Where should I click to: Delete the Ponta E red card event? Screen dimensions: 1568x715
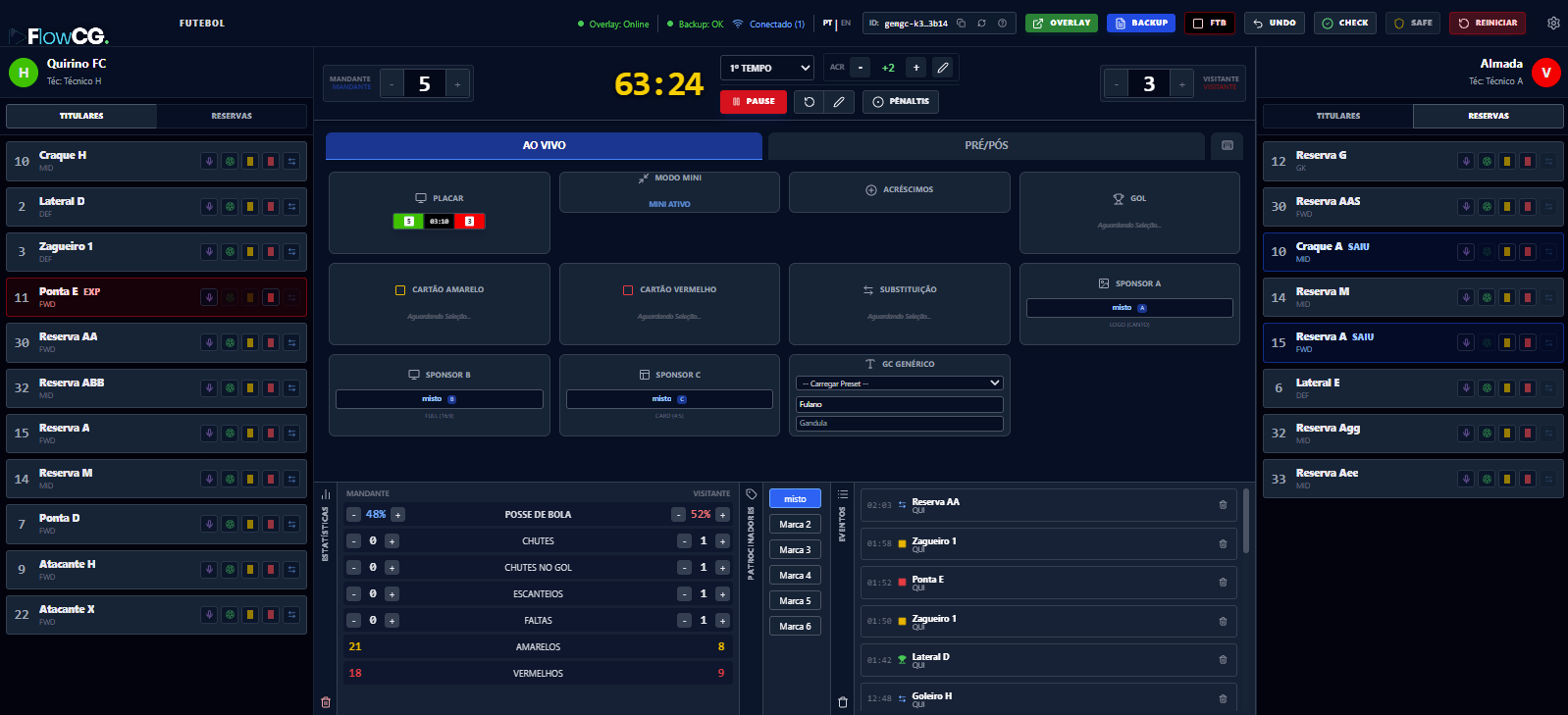tap(1223, 583)
